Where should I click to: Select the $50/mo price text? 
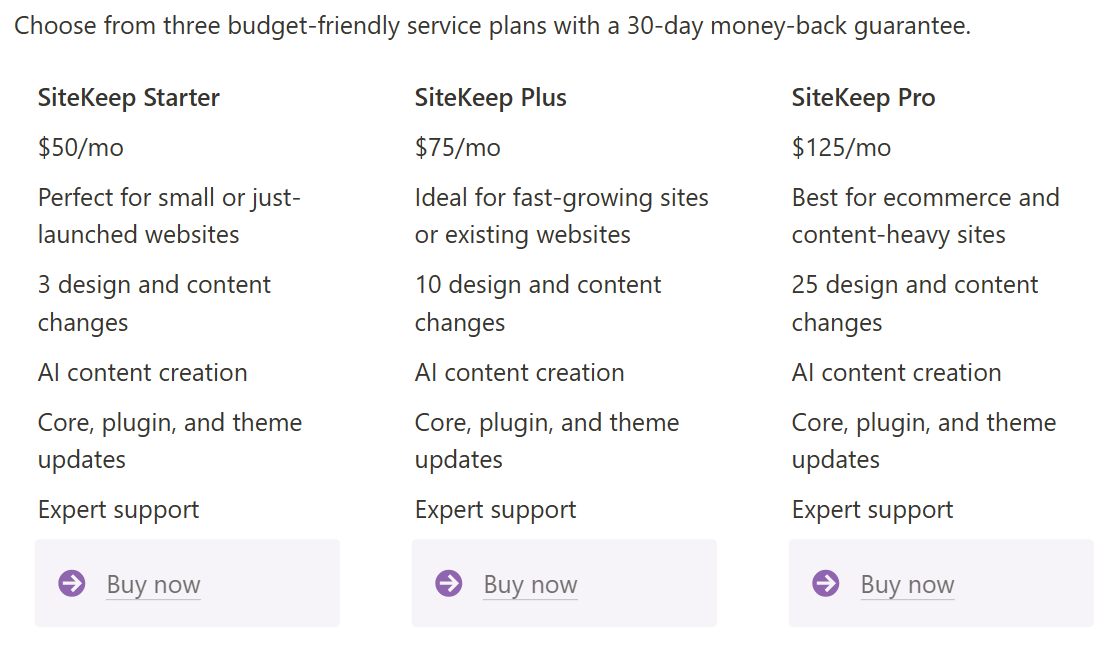[x=80, y=147]
